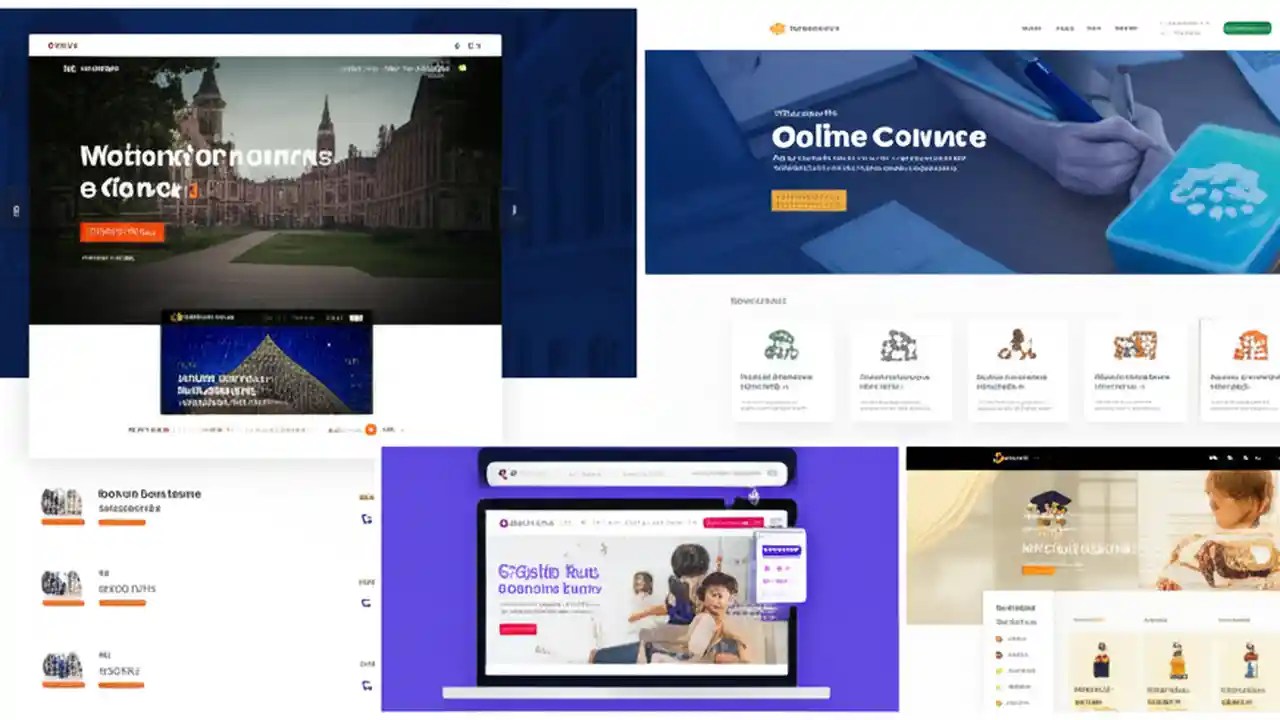Viewport: 1280px width, 720px height.
Task: Click the pencil logo in the black header bar
Action: coord(999,457)
